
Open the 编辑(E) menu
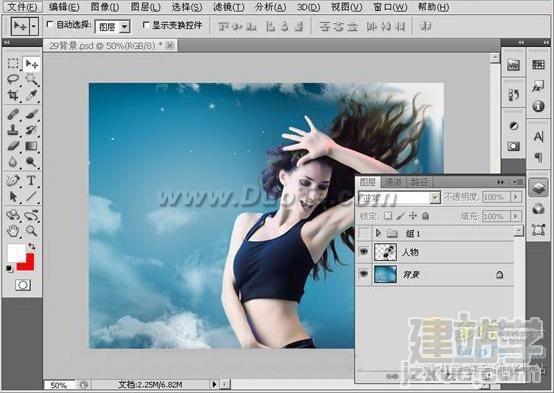point(64,7)
